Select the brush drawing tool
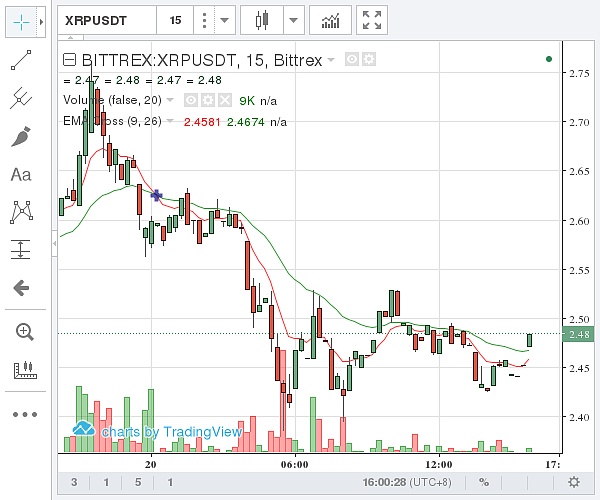This screenshot has width=600, height=500. (21, 137)
